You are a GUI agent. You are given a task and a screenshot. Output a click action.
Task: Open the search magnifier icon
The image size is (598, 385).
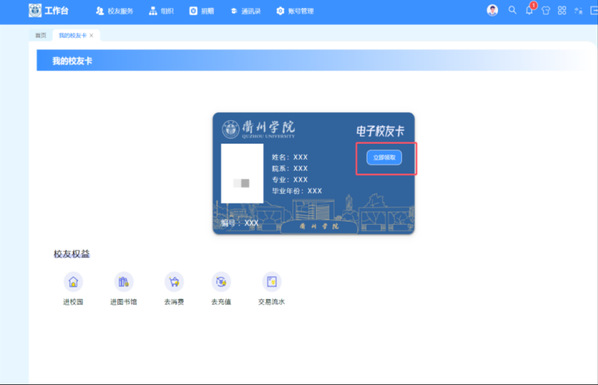point(512,10)
